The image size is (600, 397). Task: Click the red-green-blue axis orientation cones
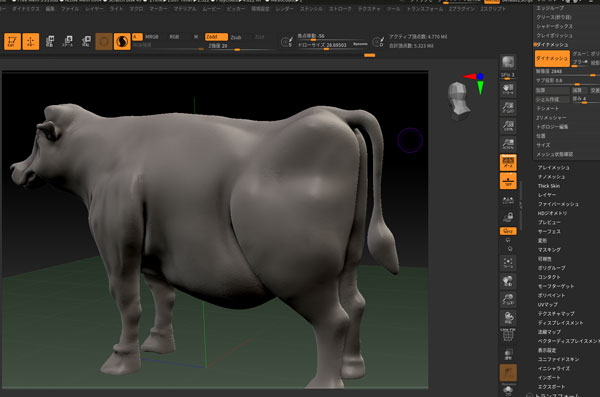tap(475, 82)
